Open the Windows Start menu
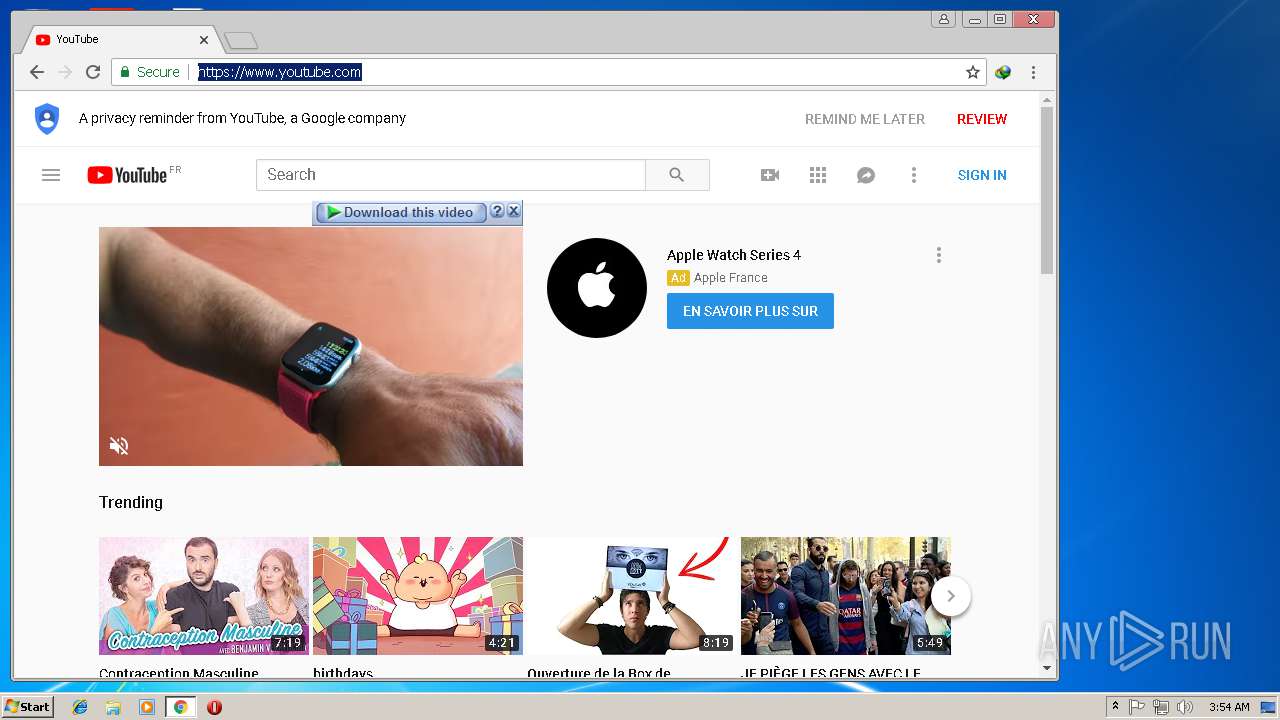The height and width of the screenshot is (720, 1280). [x=27, y=707]
